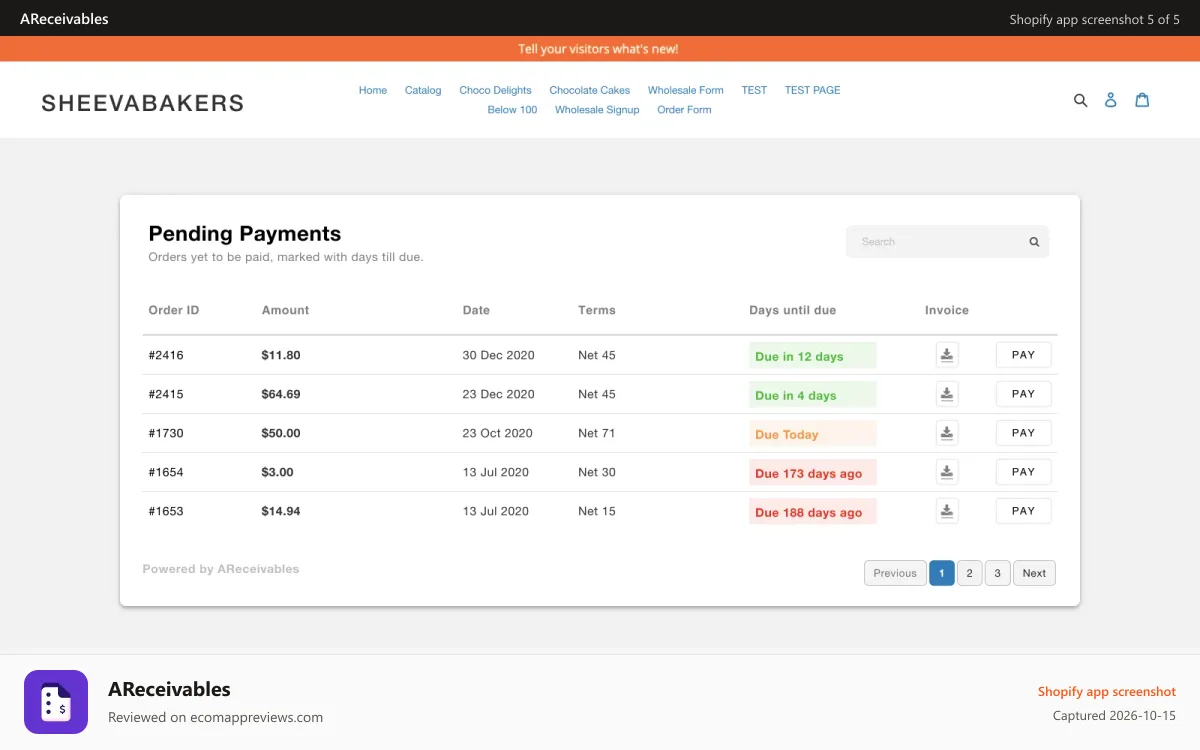Click the Terms column header

pos(597,310)
